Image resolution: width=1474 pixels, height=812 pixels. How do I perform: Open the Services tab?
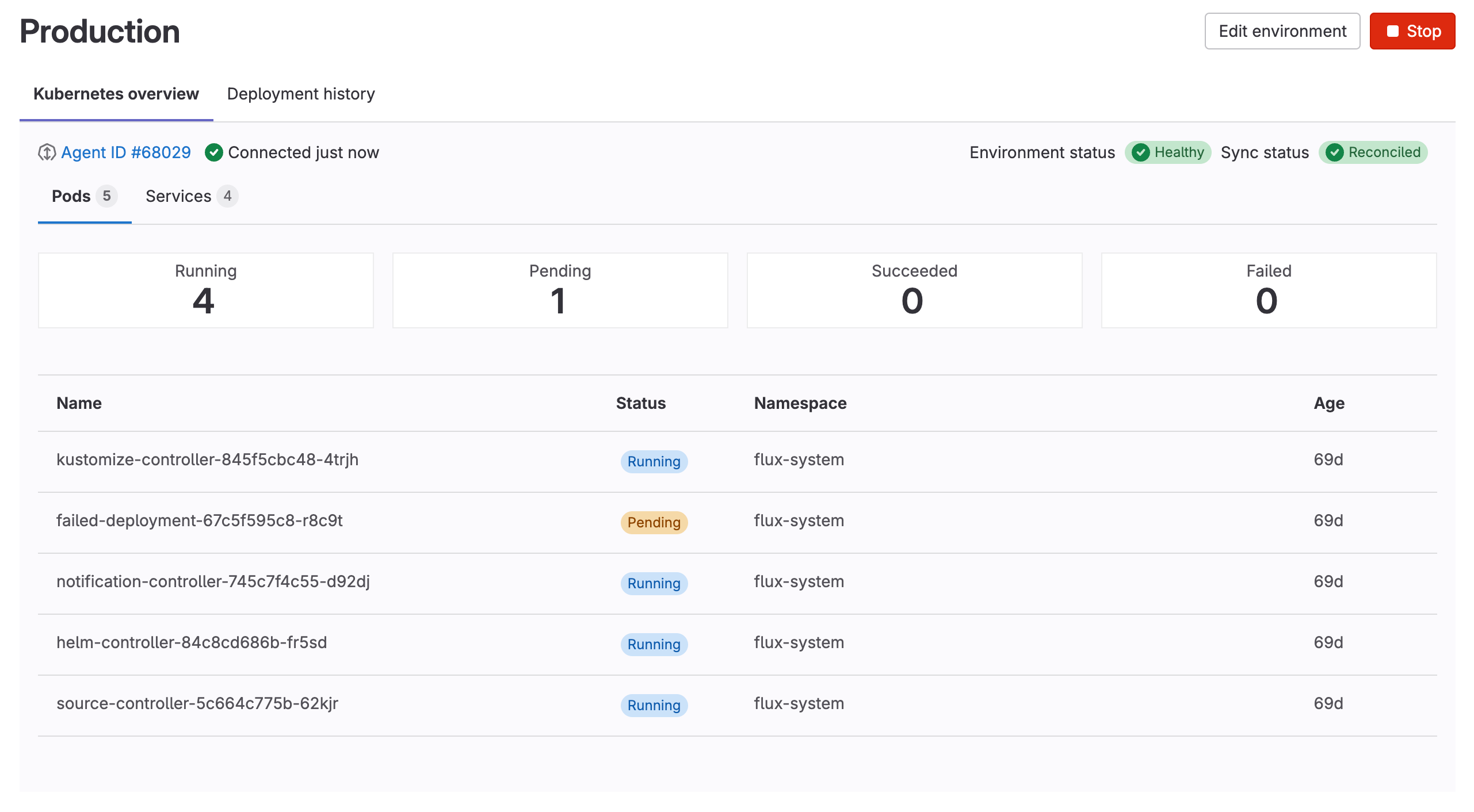pyautogui.click(x=178, y=196)
